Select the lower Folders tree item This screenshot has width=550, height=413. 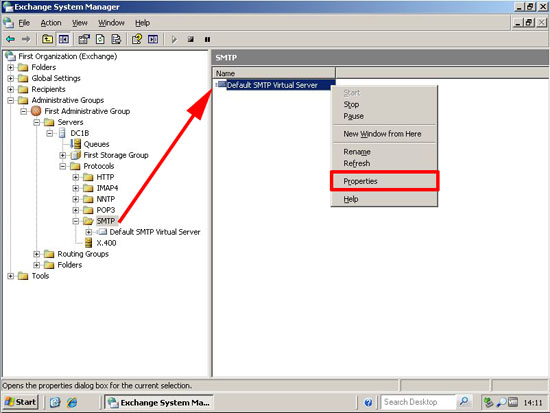pyautogui.click(x=69, y=265)
